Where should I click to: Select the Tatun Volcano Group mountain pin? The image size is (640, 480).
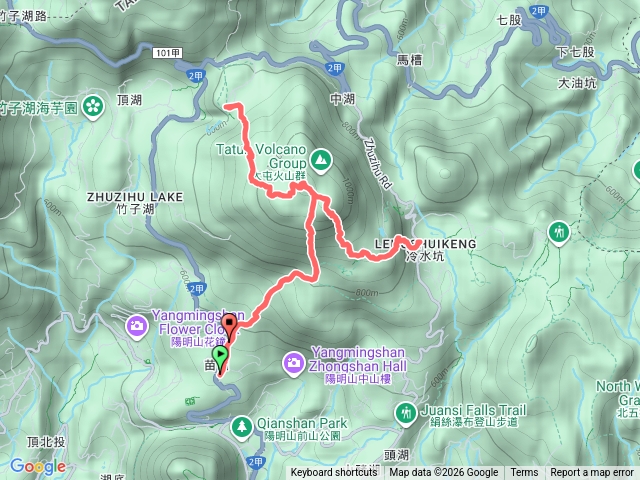321,160
